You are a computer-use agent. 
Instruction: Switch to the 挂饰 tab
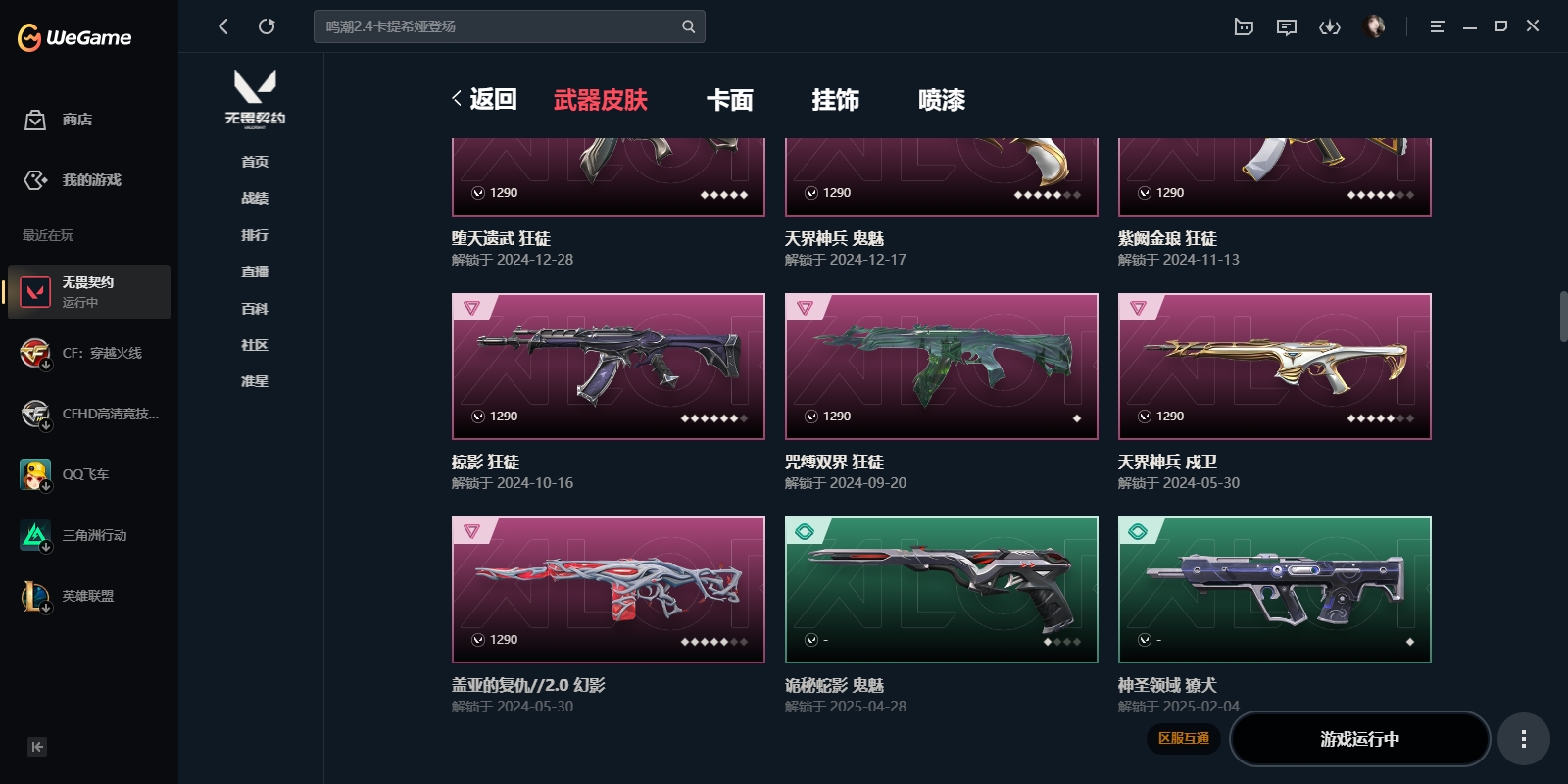(836, 99)
